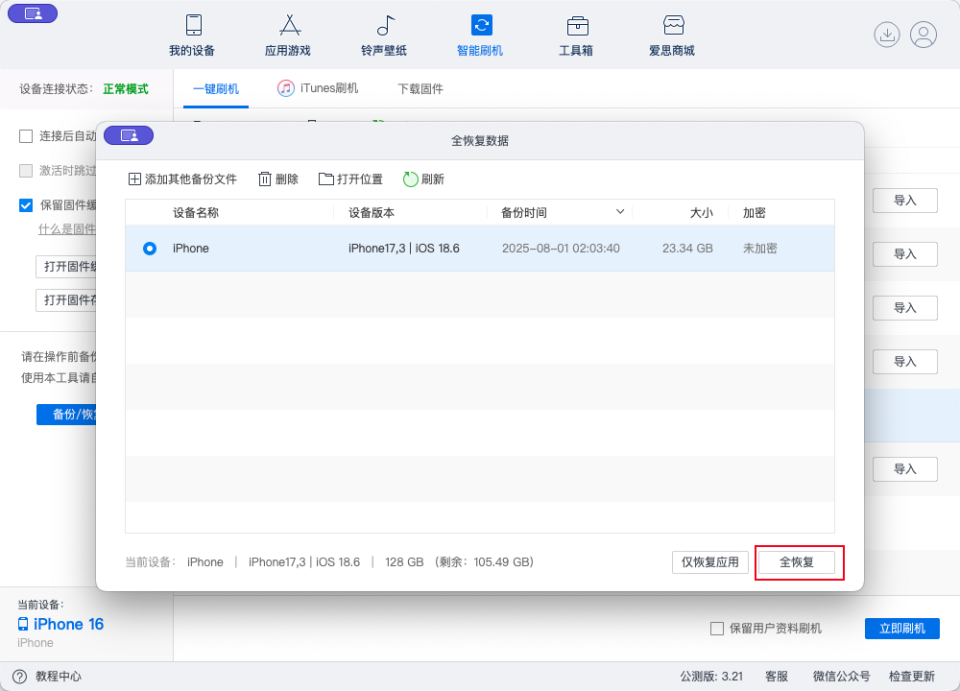960x691 pixels.
Task: Click the 教程中心 help question icon
Action: click(20, 676)
